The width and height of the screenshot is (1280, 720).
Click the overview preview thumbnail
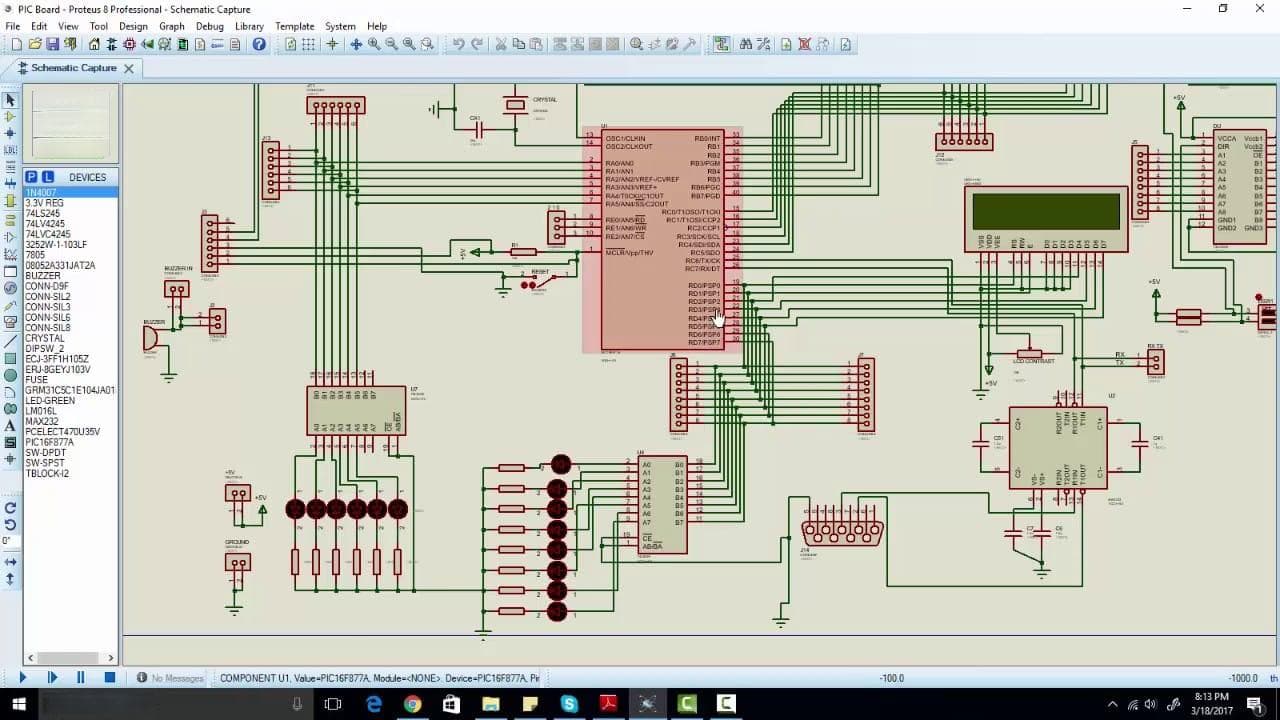(x=70, y=123)
